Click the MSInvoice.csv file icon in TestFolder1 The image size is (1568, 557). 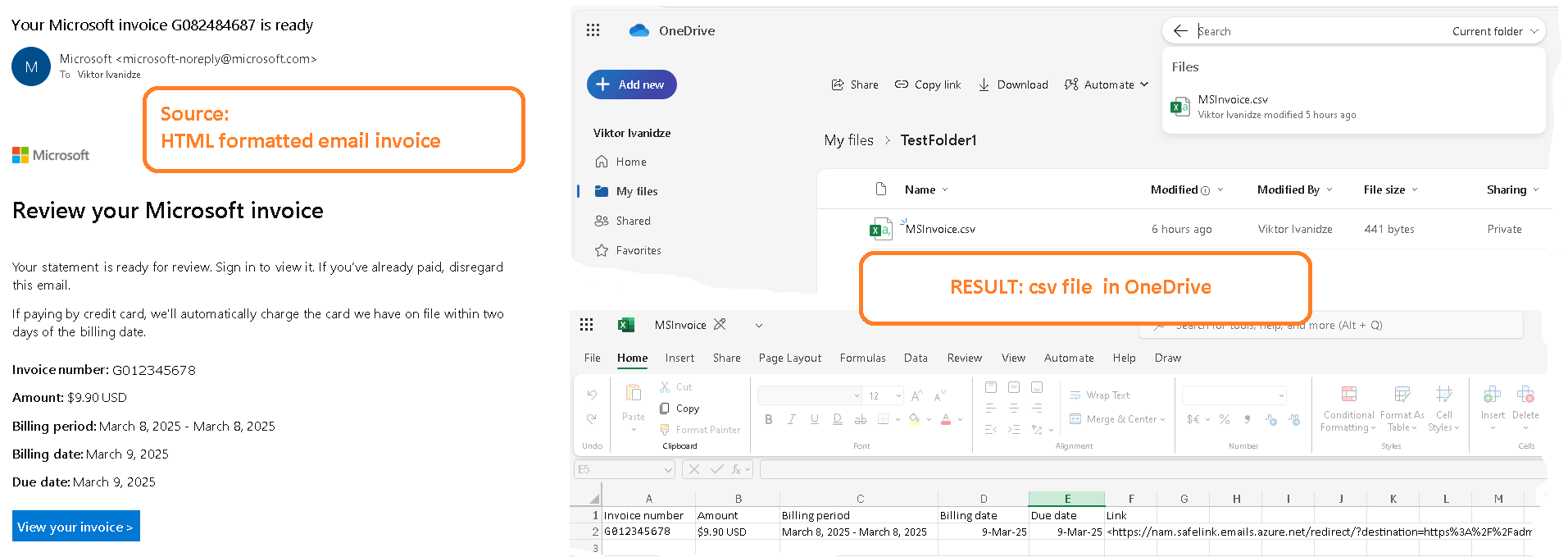click(880, 230)
